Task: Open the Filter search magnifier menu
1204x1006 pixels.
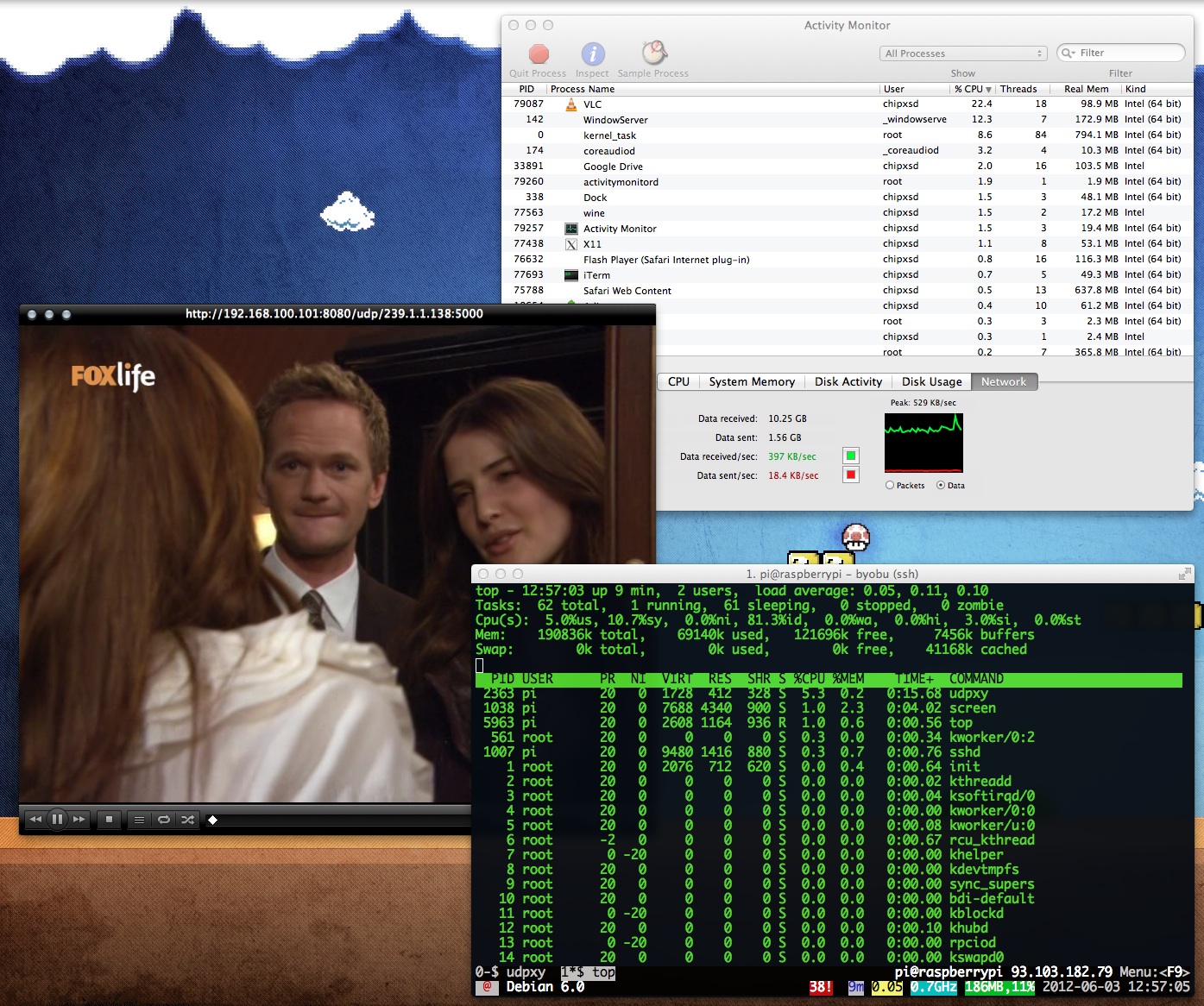Action: [1068, 53]
